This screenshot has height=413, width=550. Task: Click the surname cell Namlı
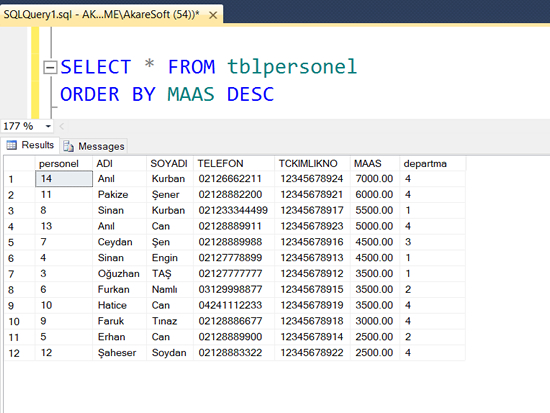(170, 289)
